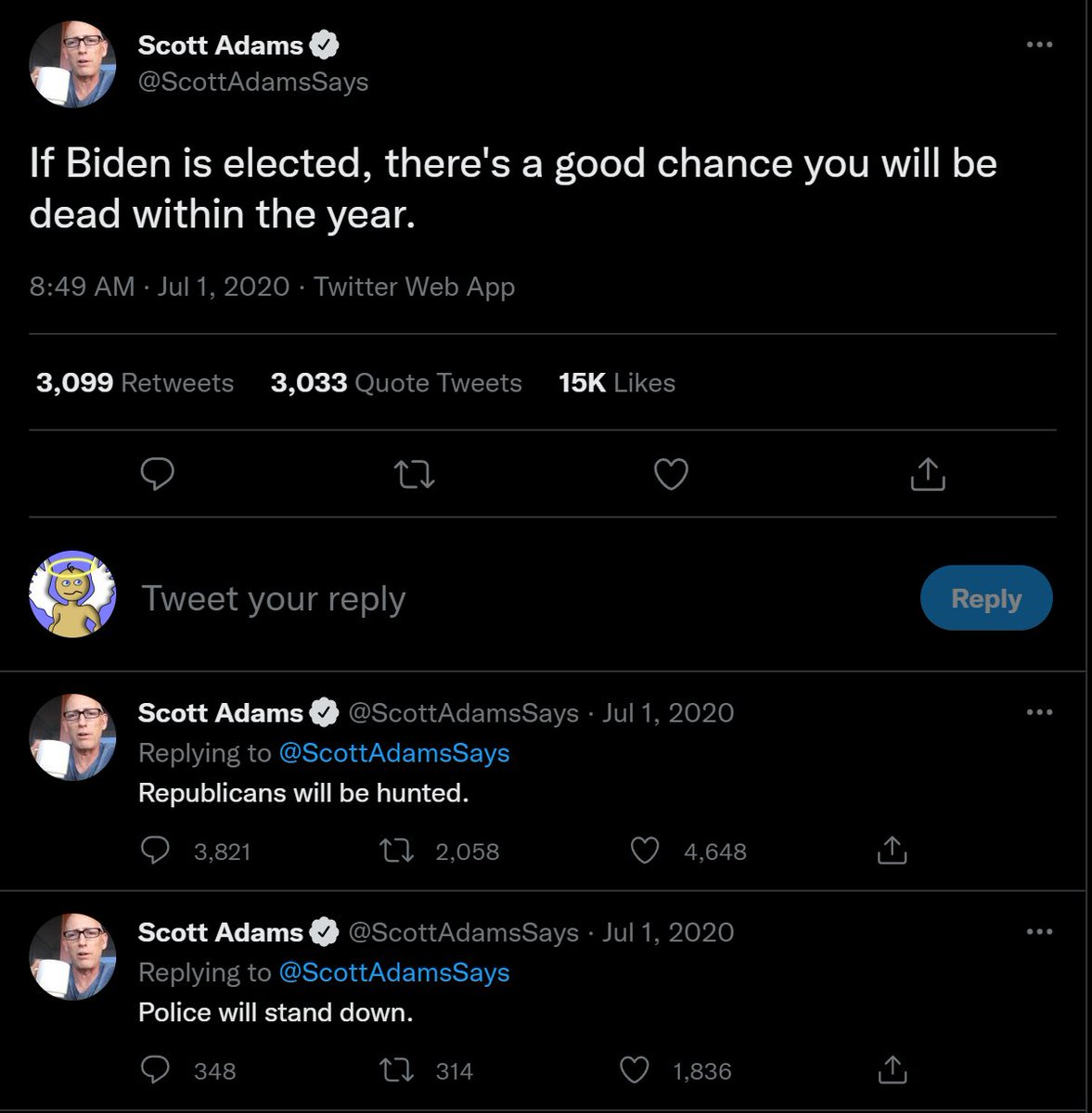The height and width of the screenshot is (1113, 1092).
Task: Share the 'Republicans will be hunted' reply
Action: (x=891, y=851)
